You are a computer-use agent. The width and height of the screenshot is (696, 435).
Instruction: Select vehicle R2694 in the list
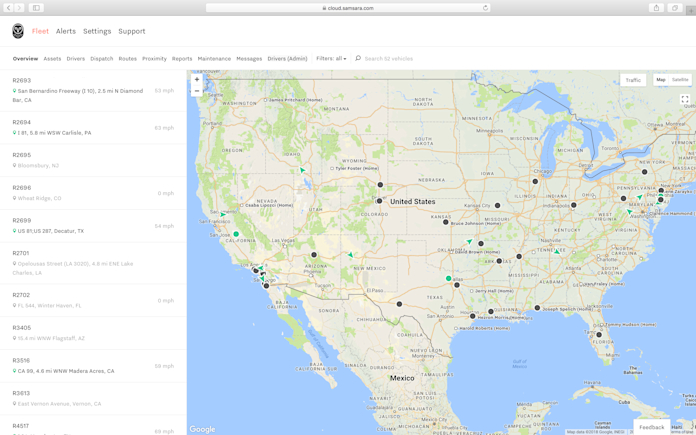pos(93,128)
